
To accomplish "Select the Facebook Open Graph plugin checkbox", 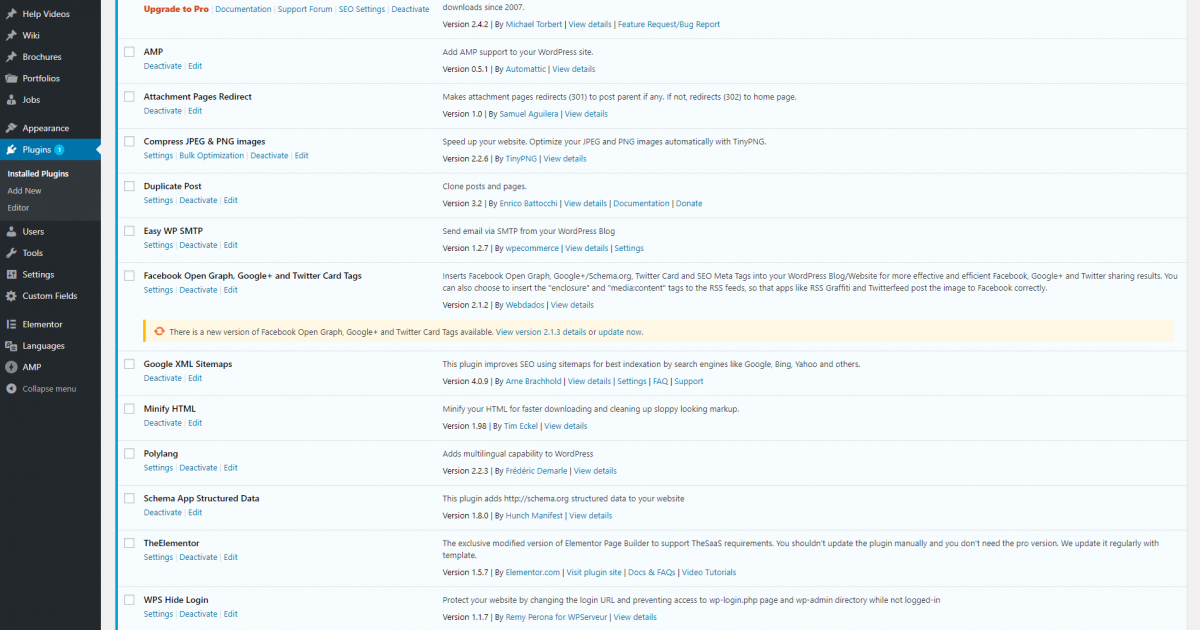I will click(129, 275).
